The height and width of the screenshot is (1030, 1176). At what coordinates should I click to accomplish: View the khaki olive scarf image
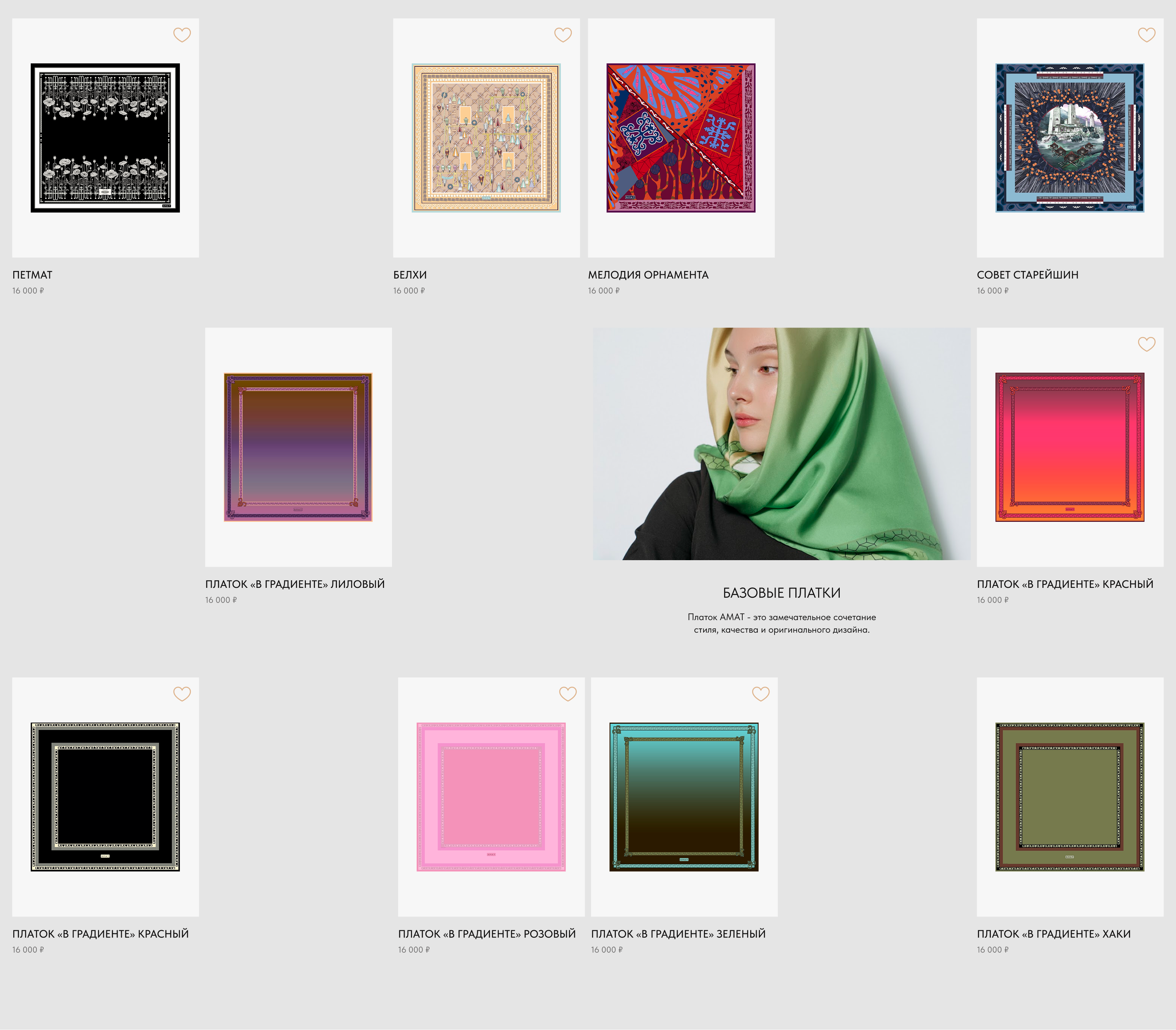click(1070, 797)
